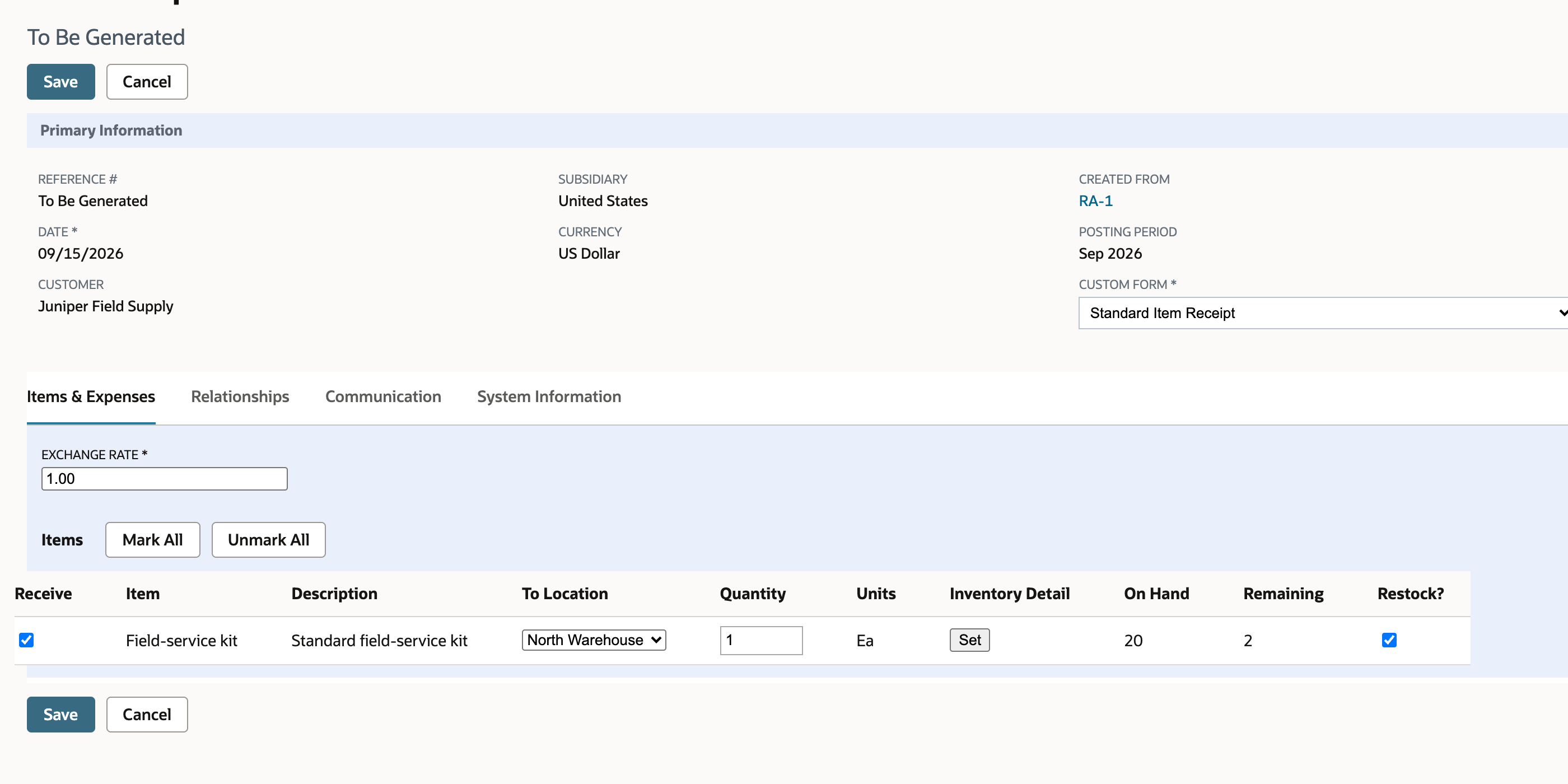
Task: Click the Standard field-service kit description
Action: 379,640
